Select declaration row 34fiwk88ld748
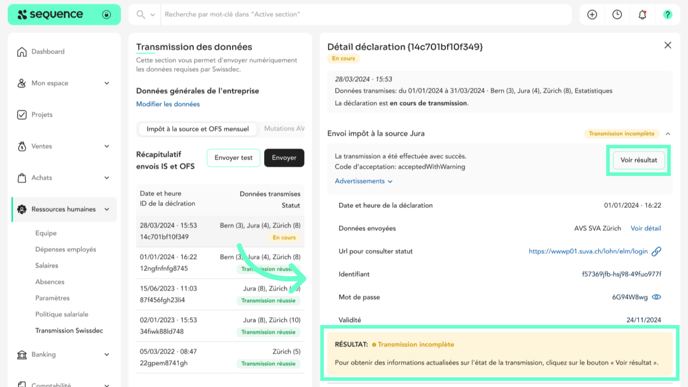This screenshot has height=387, width=688. [x=220, y=326]
